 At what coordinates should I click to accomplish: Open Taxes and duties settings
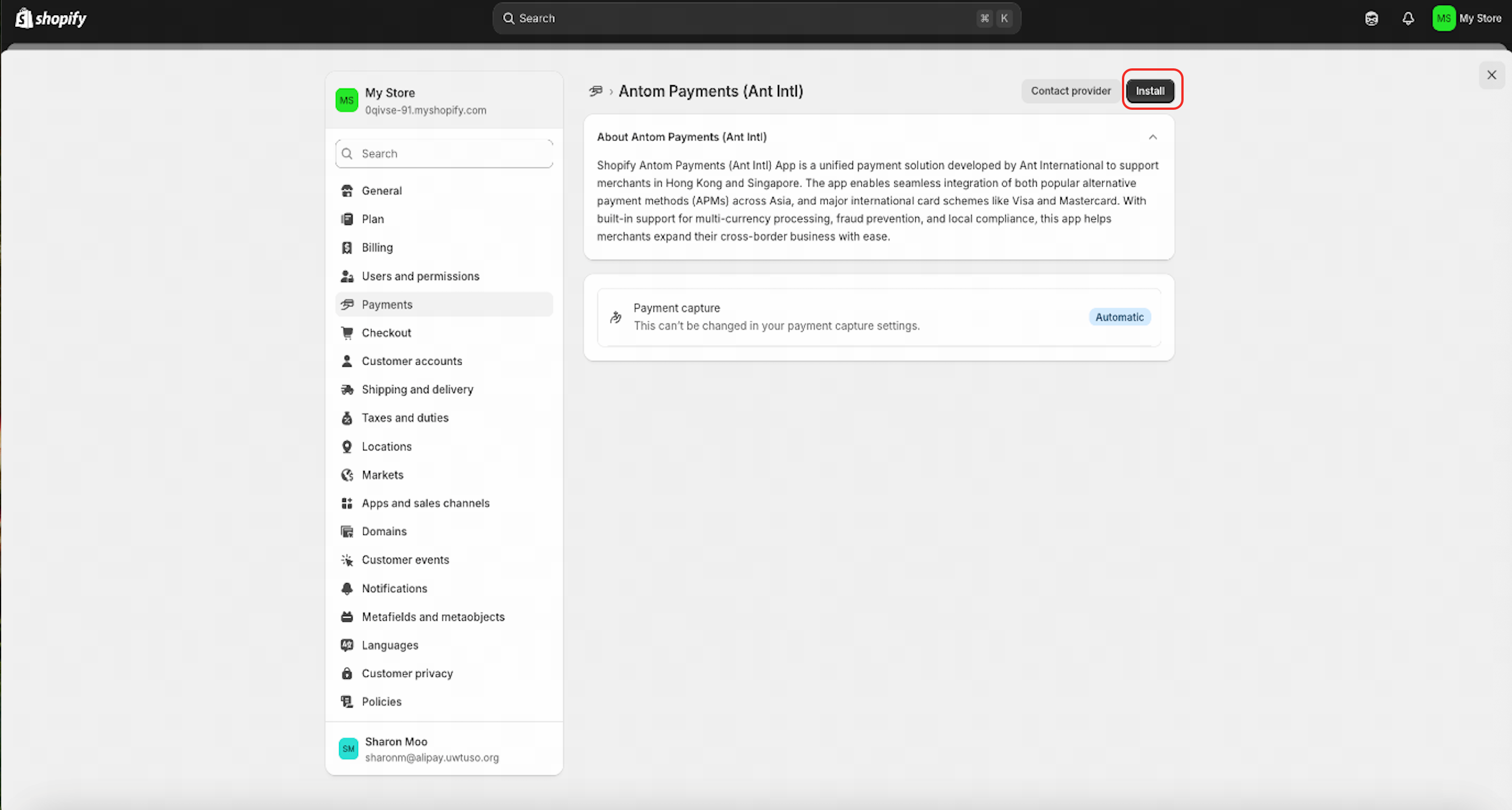[x=444, y=418]
